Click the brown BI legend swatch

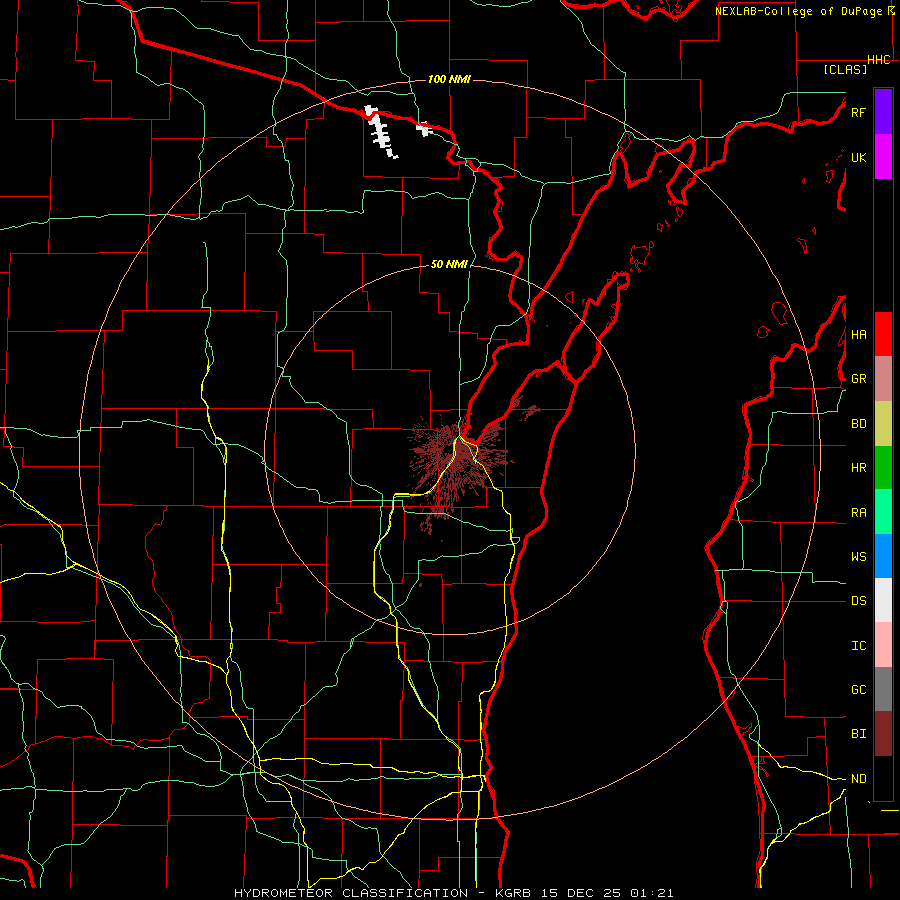[883, 734]
